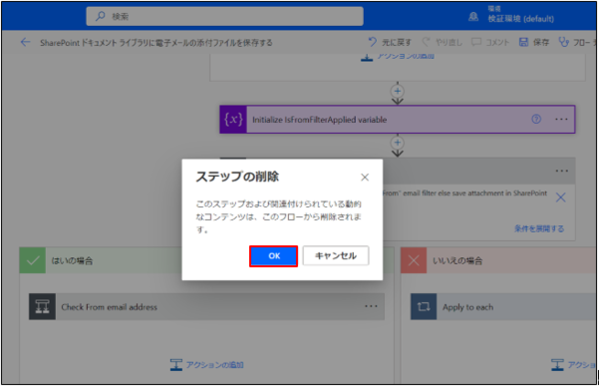This screenshot has width=599, height=386.
Task: Open help for Initialize IsFromFilterApplied variable
Action: pyautogui.click(x=536, y=119)
